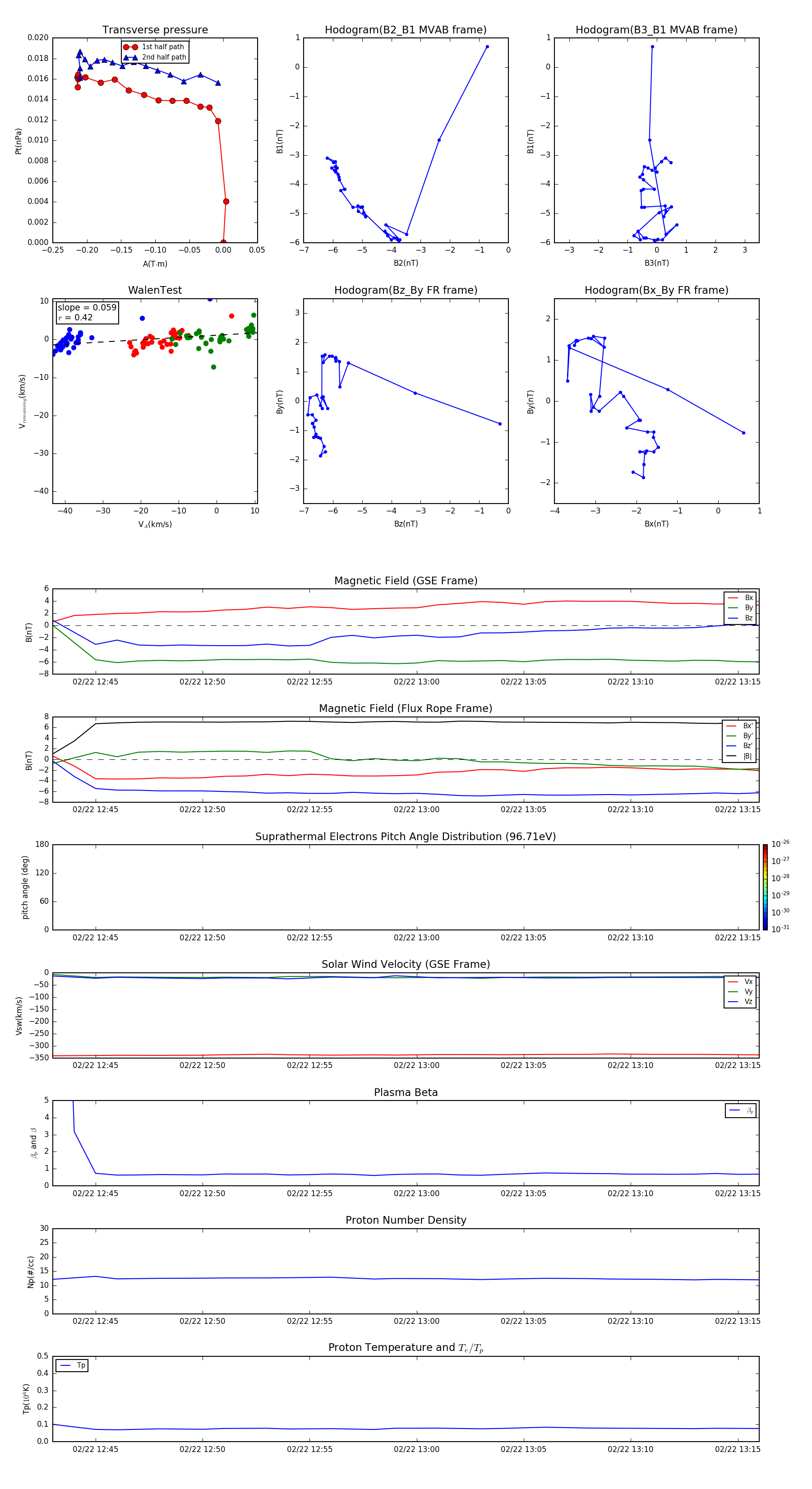Click the "slope = 0.059" annotation

coord(87,308)
